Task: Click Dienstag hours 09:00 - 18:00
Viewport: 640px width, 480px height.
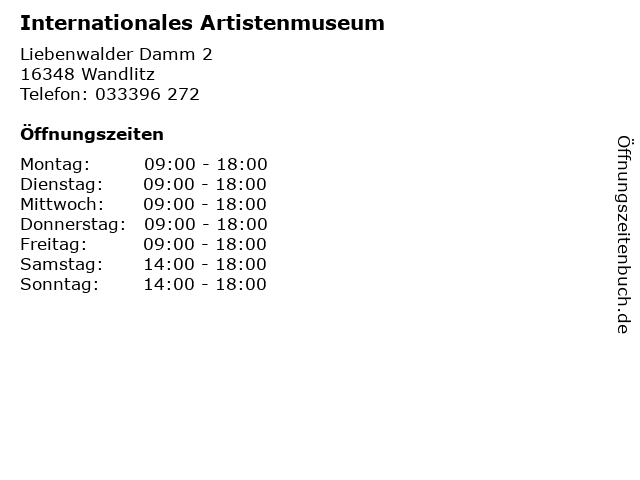Action: coord(205,184)
